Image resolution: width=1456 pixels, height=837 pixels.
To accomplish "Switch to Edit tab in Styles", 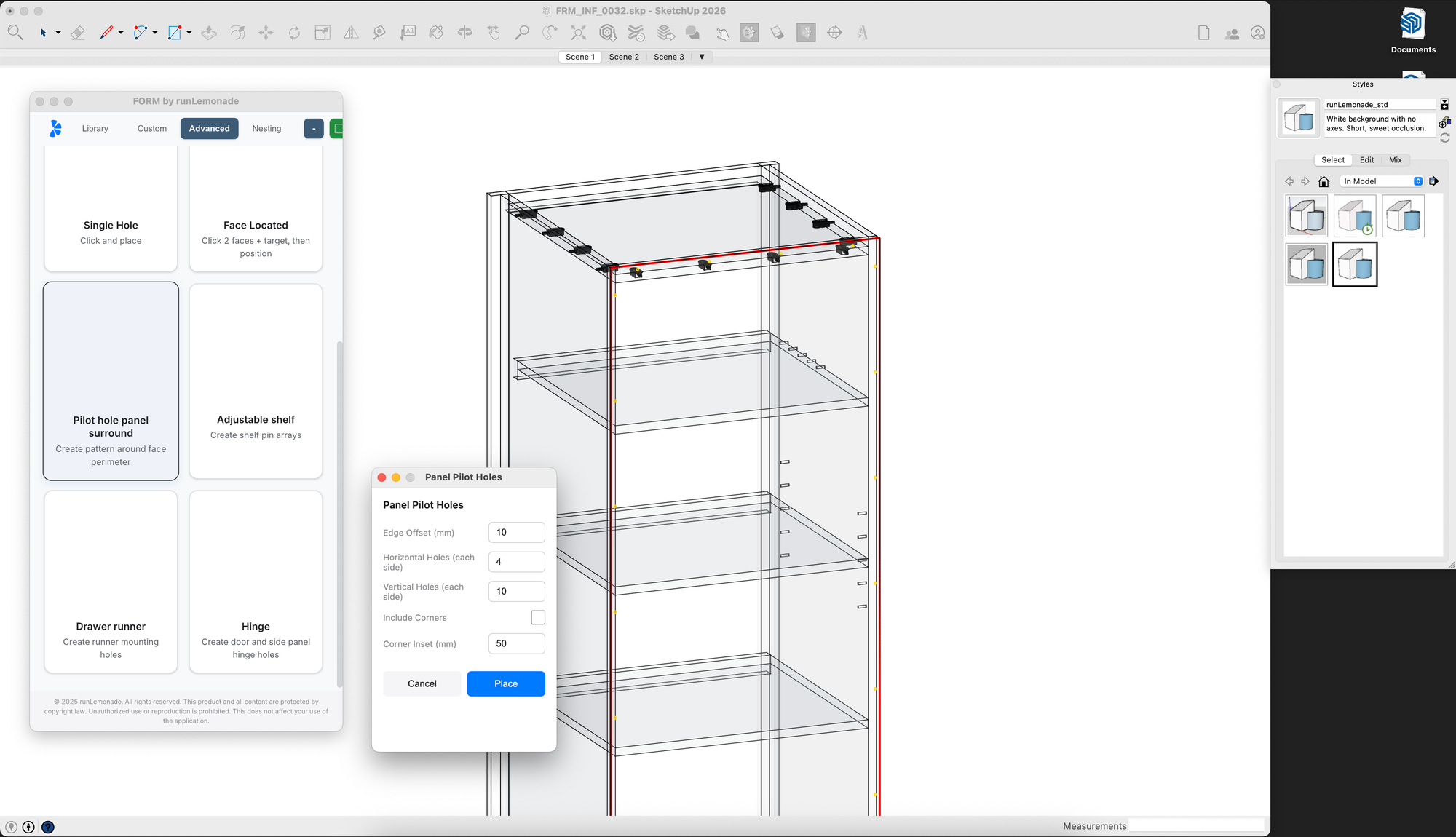I will click(x=1366, y=160).
